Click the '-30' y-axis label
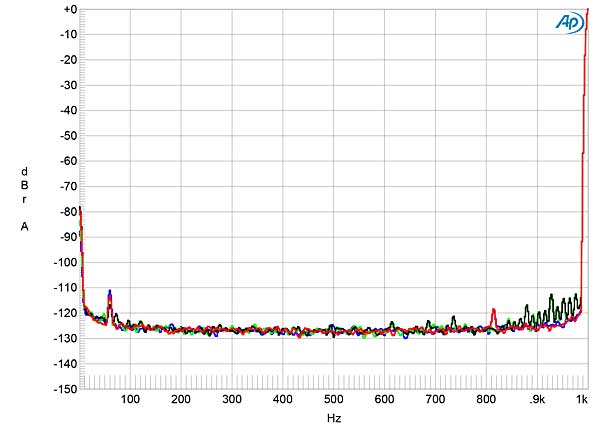 point(68,85)
